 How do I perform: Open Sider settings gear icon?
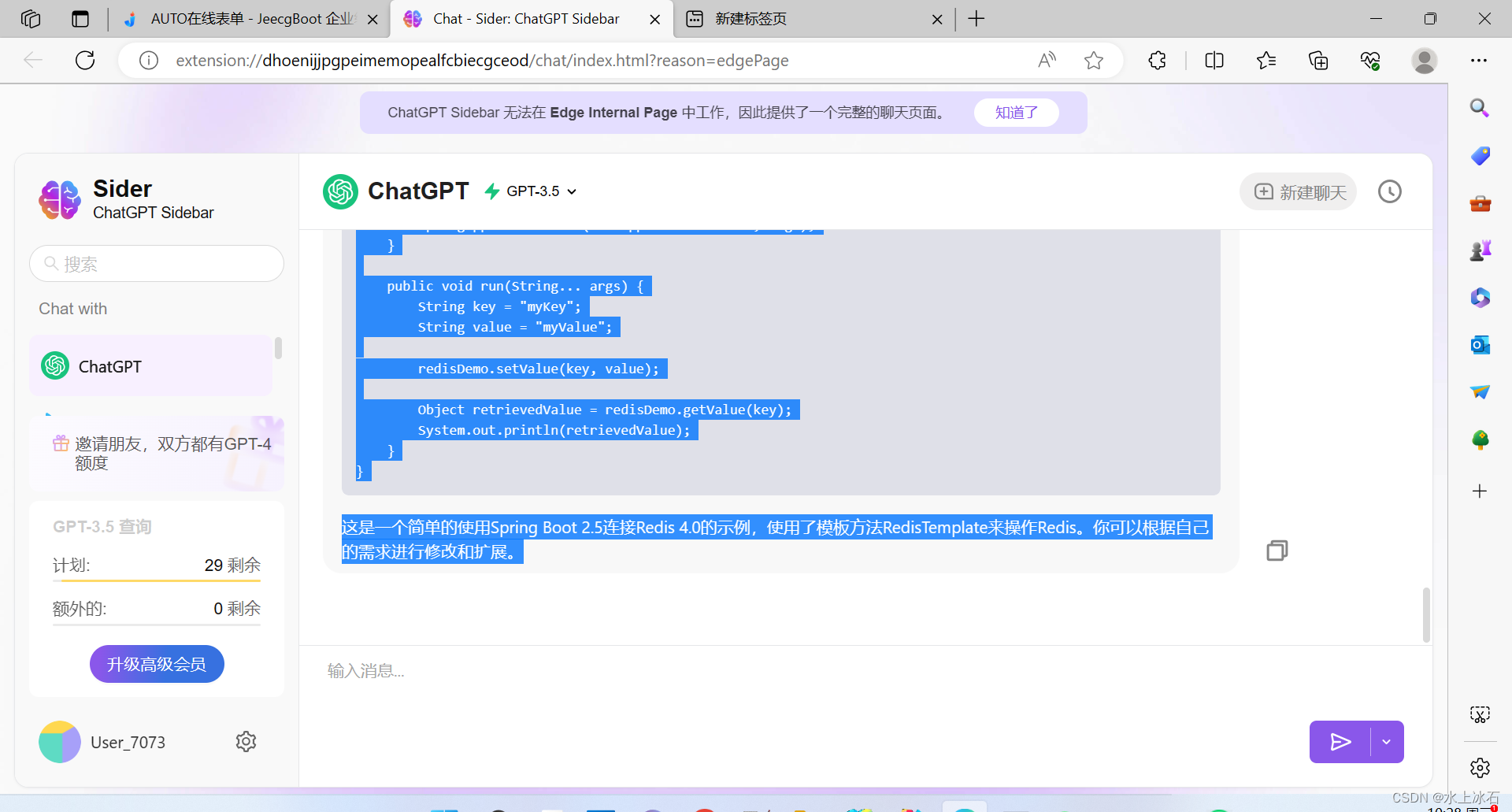(x=246, y=741)
